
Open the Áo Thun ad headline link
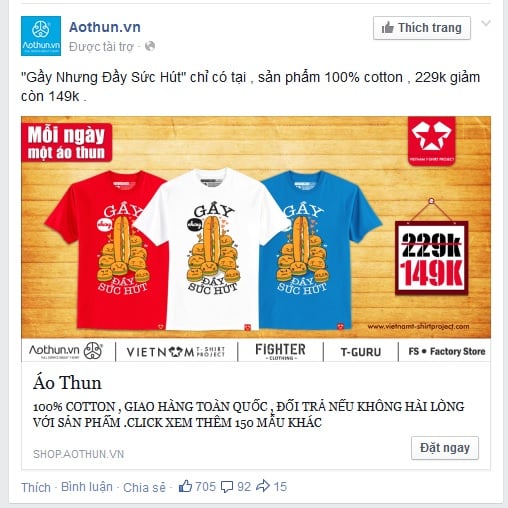(67, 383)
